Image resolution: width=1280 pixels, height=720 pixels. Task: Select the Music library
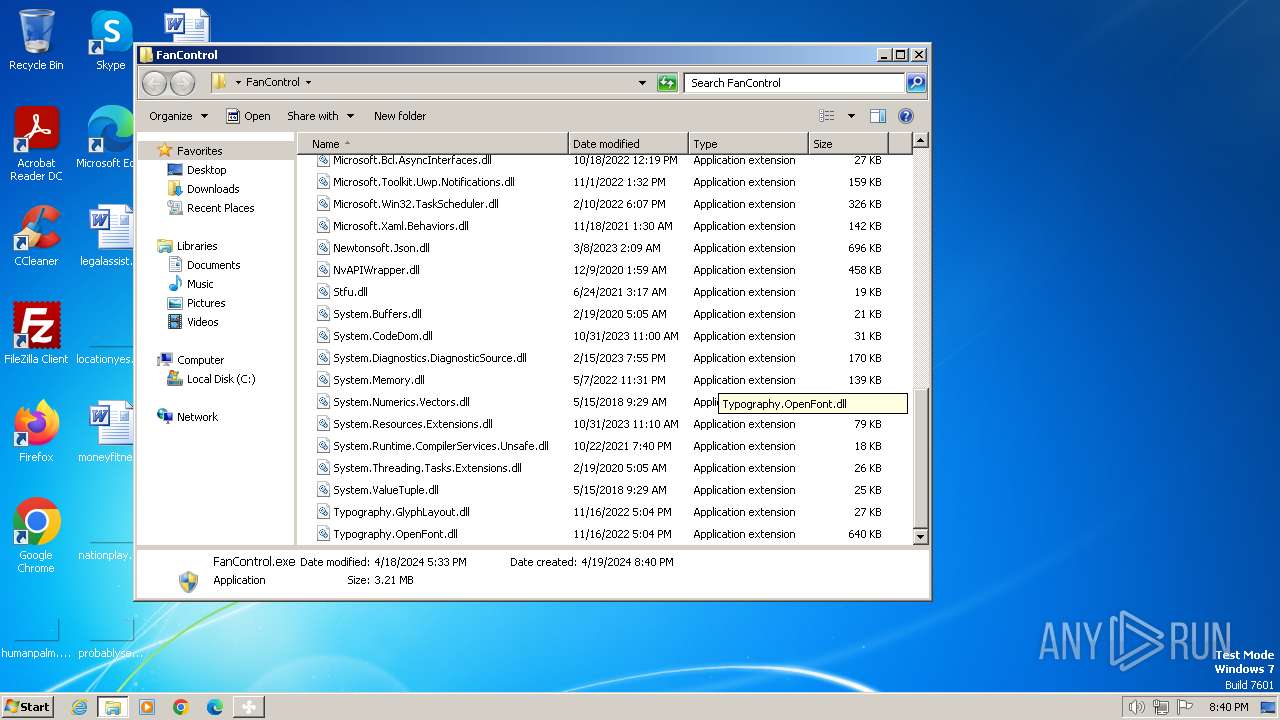200,284
